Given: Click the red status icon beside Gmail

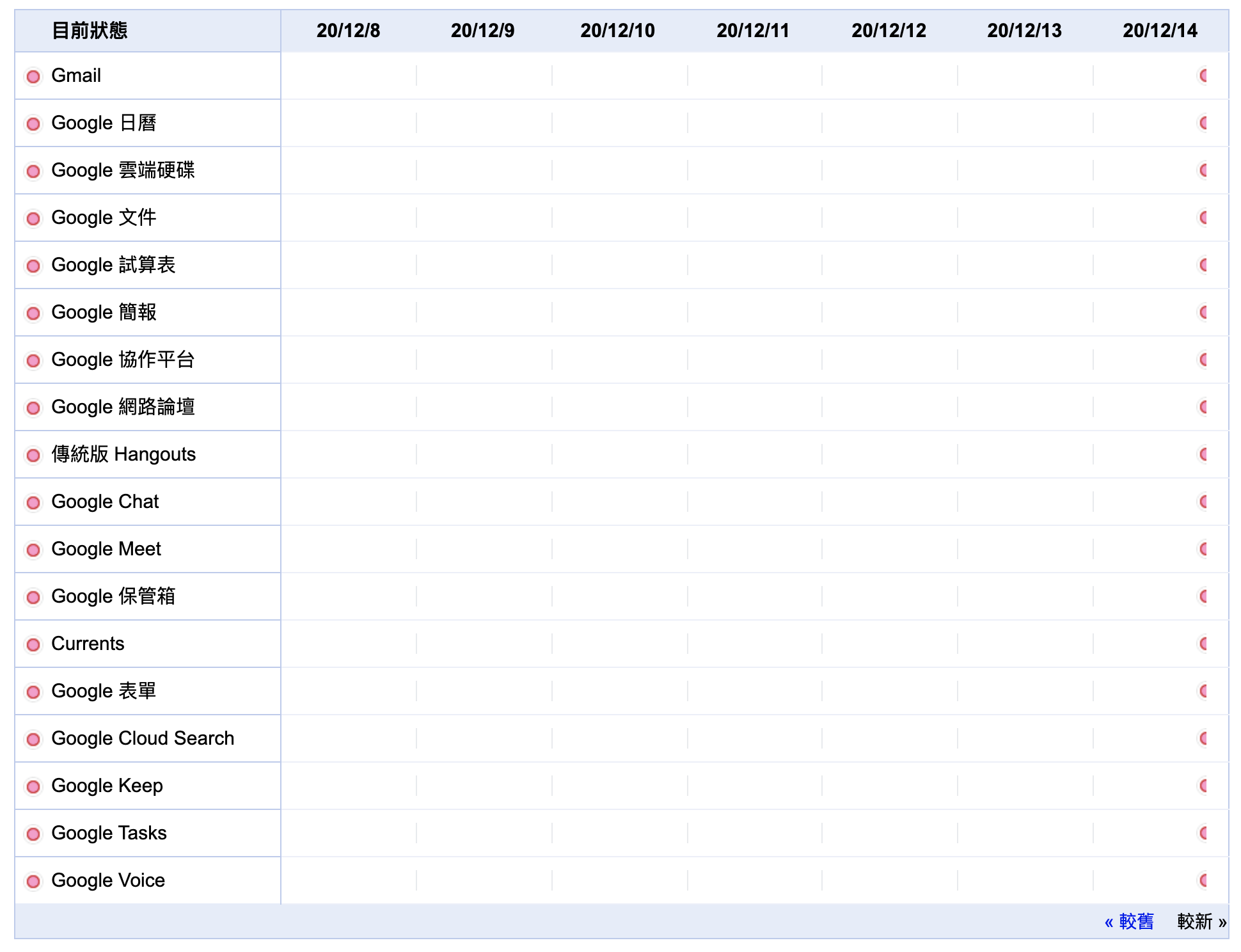Looking at the screenshot, I should point(33,77).
